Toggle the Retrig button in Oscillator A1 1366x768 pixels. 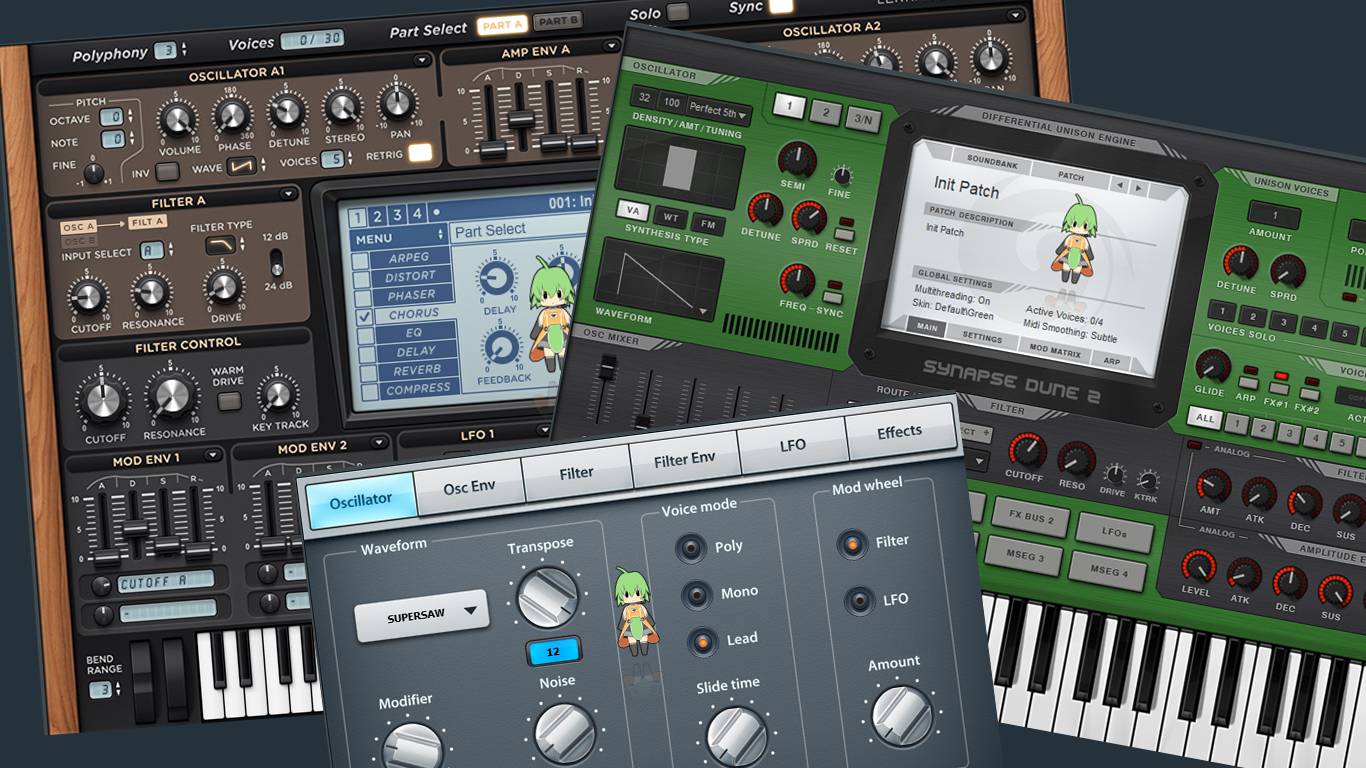(421, 152)
